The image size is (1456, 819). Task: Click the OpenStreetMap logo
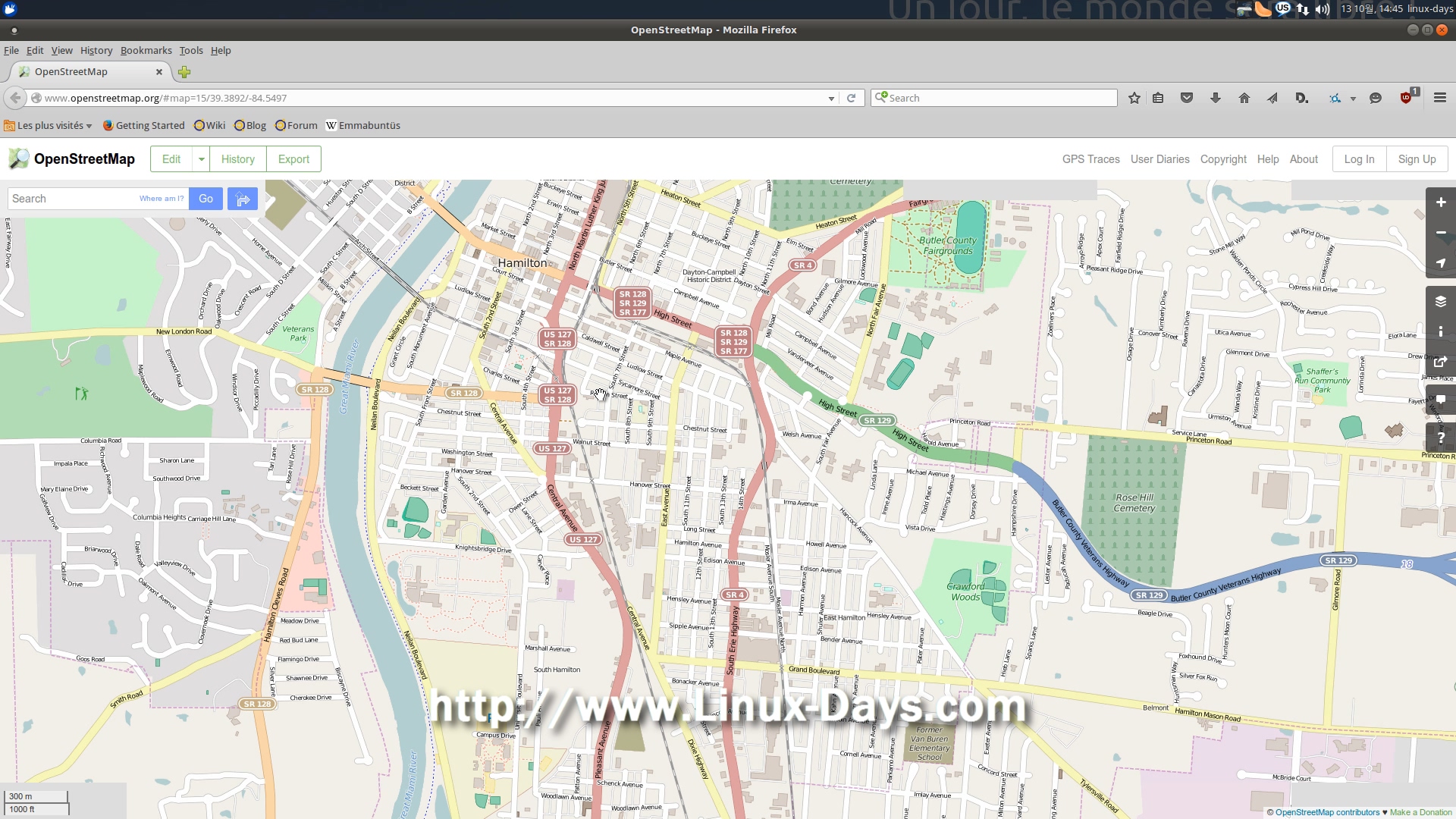click(x=71, y=158)
